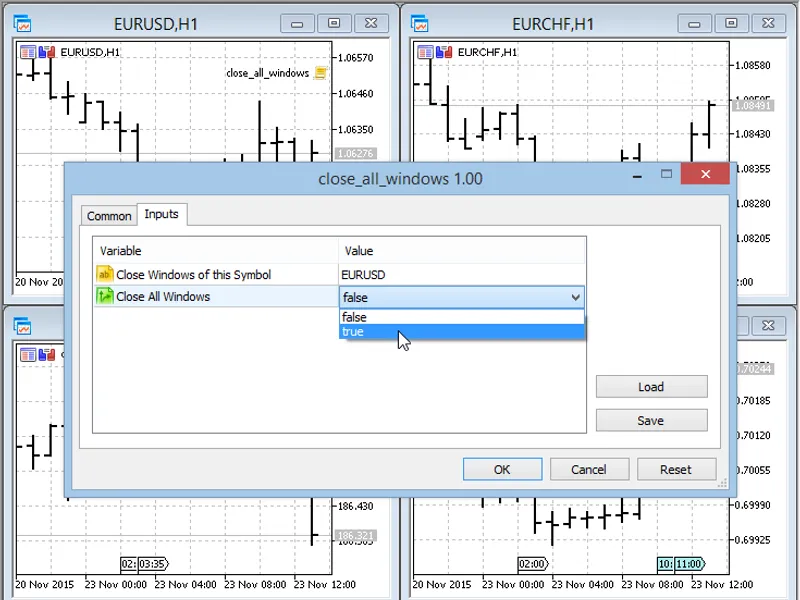The width and height of the screenshot is (800, 600).
Task: Click the bool type icon beside Close All Windows
Action: pos(105,296)
